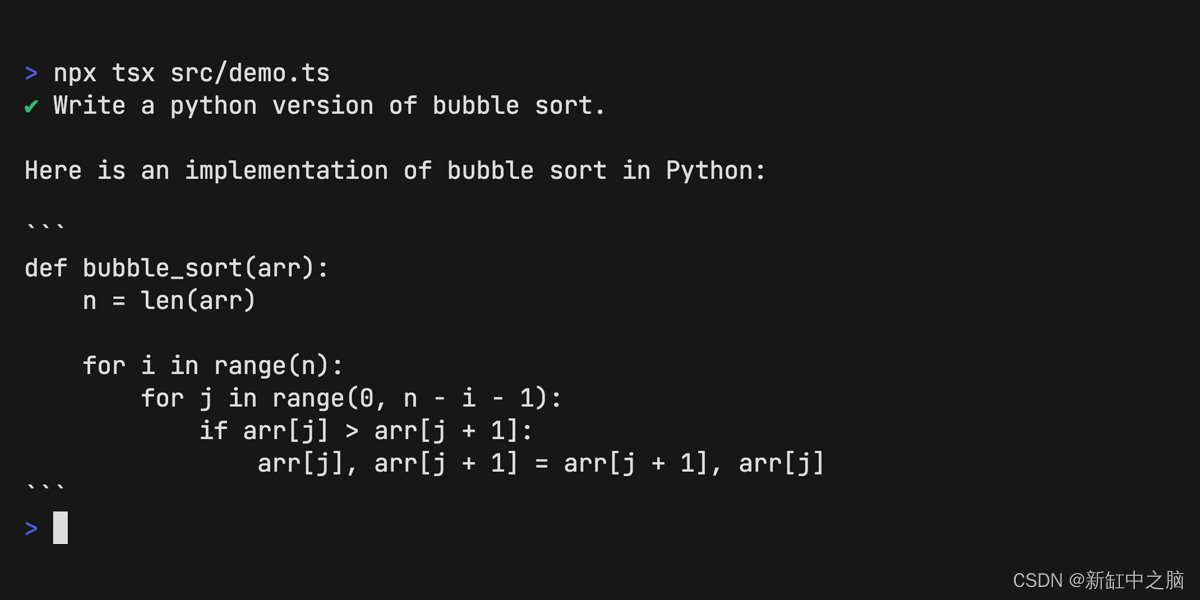The width and height of the screenshot is (1200, 600).
Task: Click the CSDN watermark text
Action: [x=1098, y=580]
